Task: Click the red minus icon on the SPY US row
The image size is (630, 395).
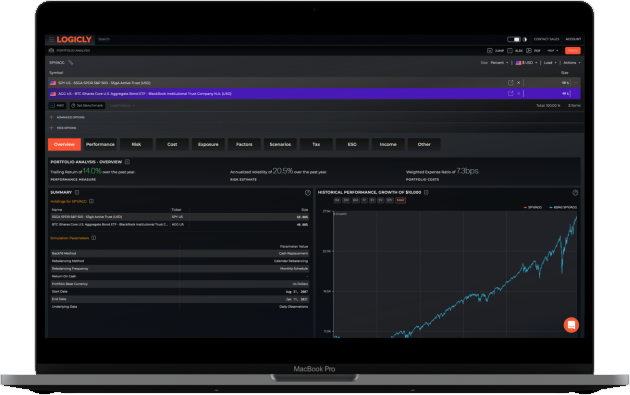Action: 576,83
